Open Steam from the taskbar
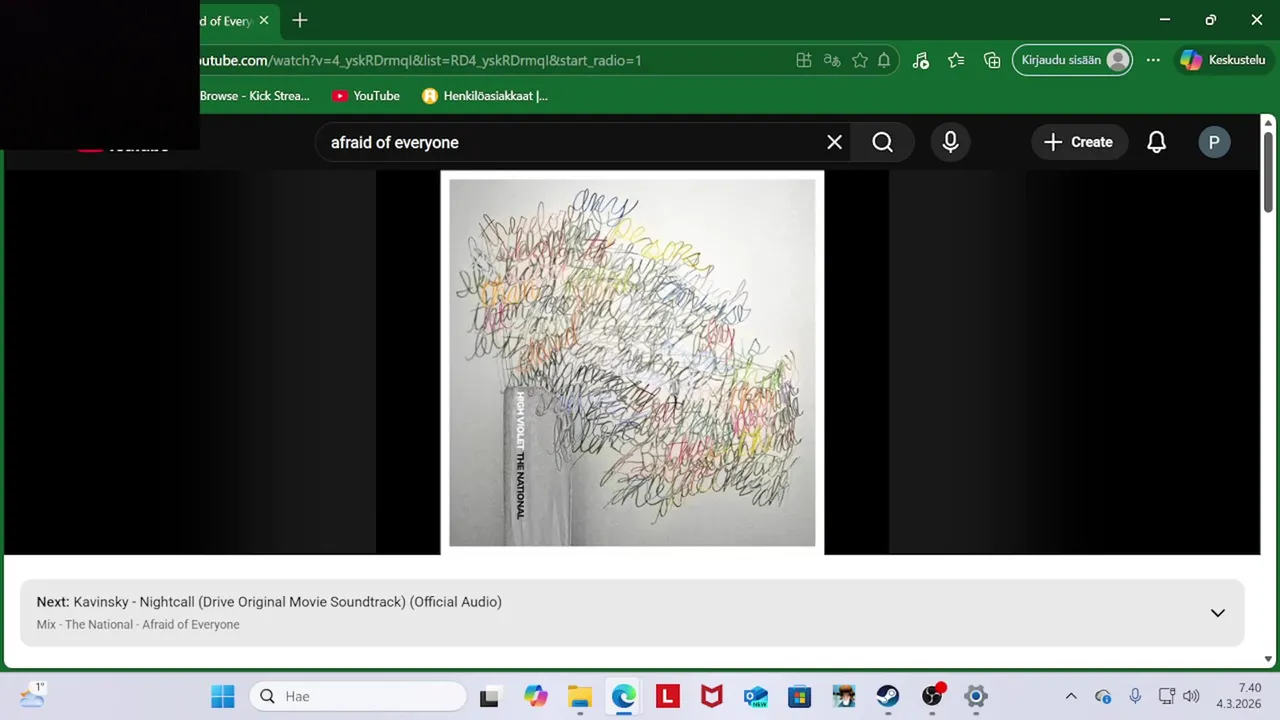This screenshot has height=720, width=1280. click(888, 696)
